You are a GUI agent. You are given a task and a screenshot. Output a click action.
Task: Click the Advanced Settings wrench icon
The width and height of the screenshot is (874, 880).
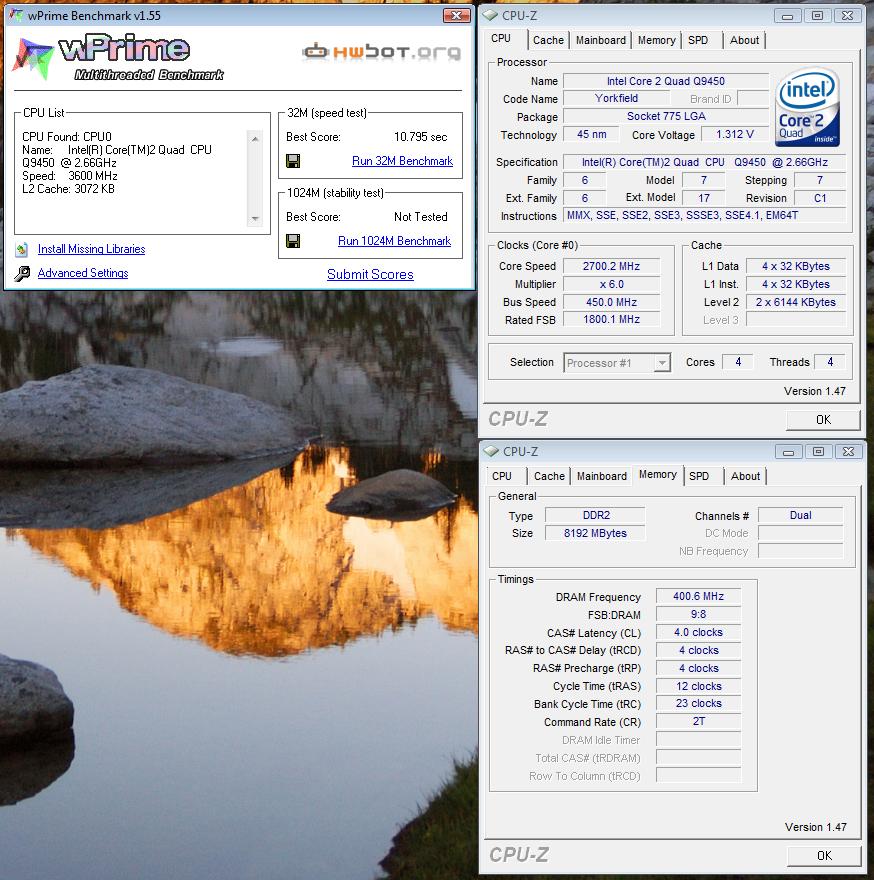click(x=22, y=273)
